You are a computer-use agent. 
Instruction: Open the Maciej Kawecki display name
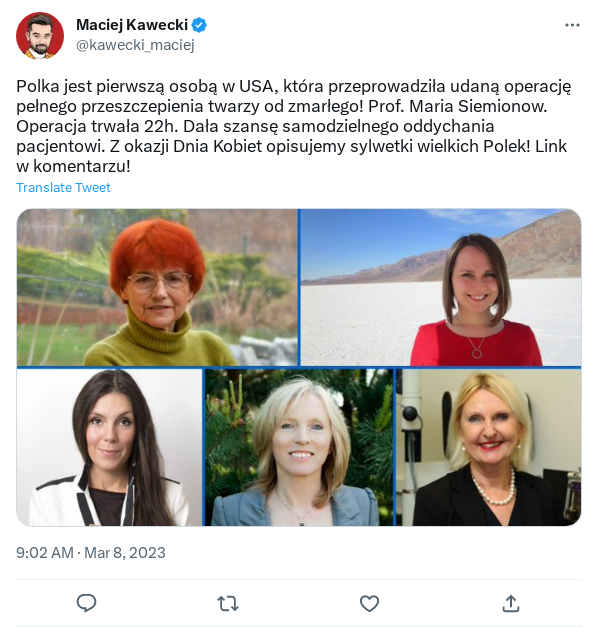click(x=132, y=25)
